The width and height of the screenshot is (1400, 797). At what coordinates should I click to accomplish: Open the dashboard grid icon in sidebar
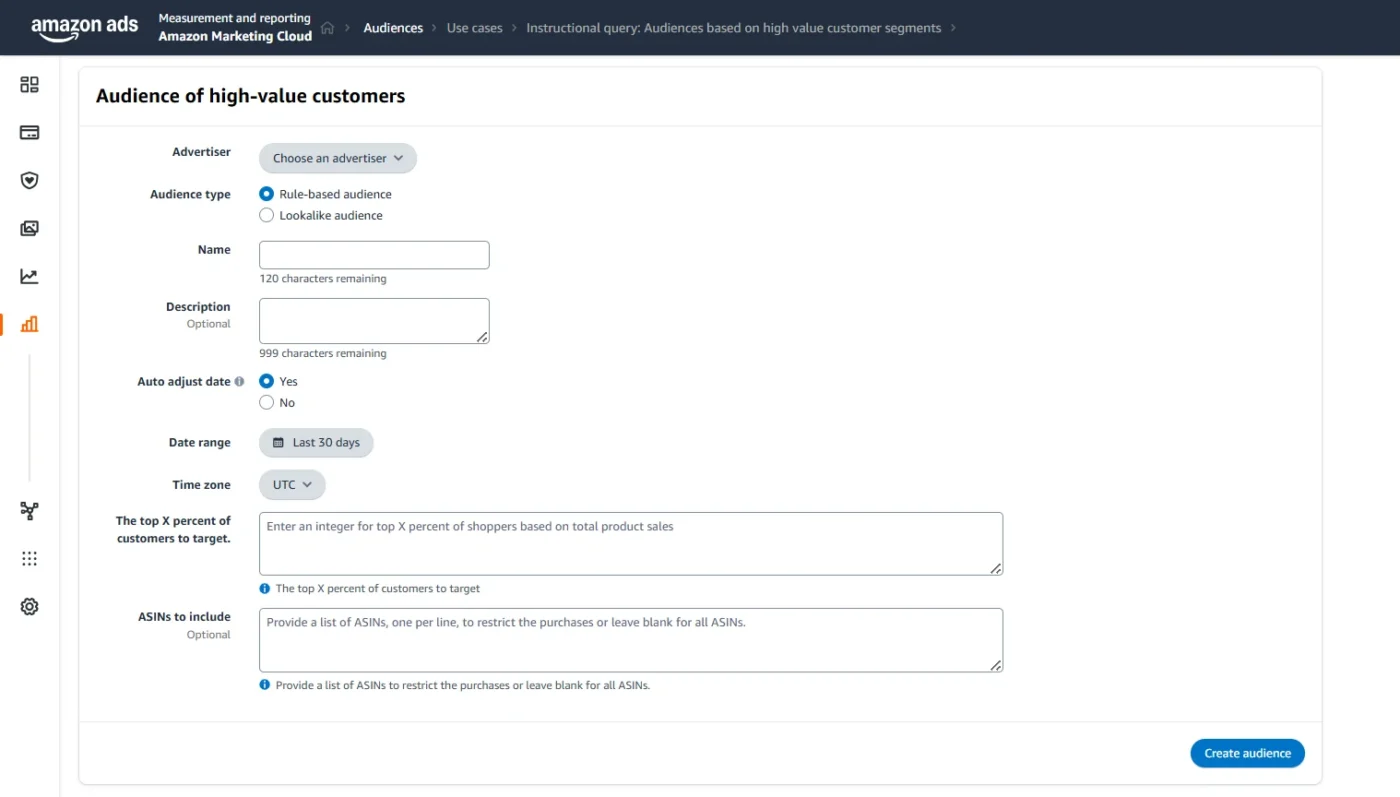tap(29, 85)
